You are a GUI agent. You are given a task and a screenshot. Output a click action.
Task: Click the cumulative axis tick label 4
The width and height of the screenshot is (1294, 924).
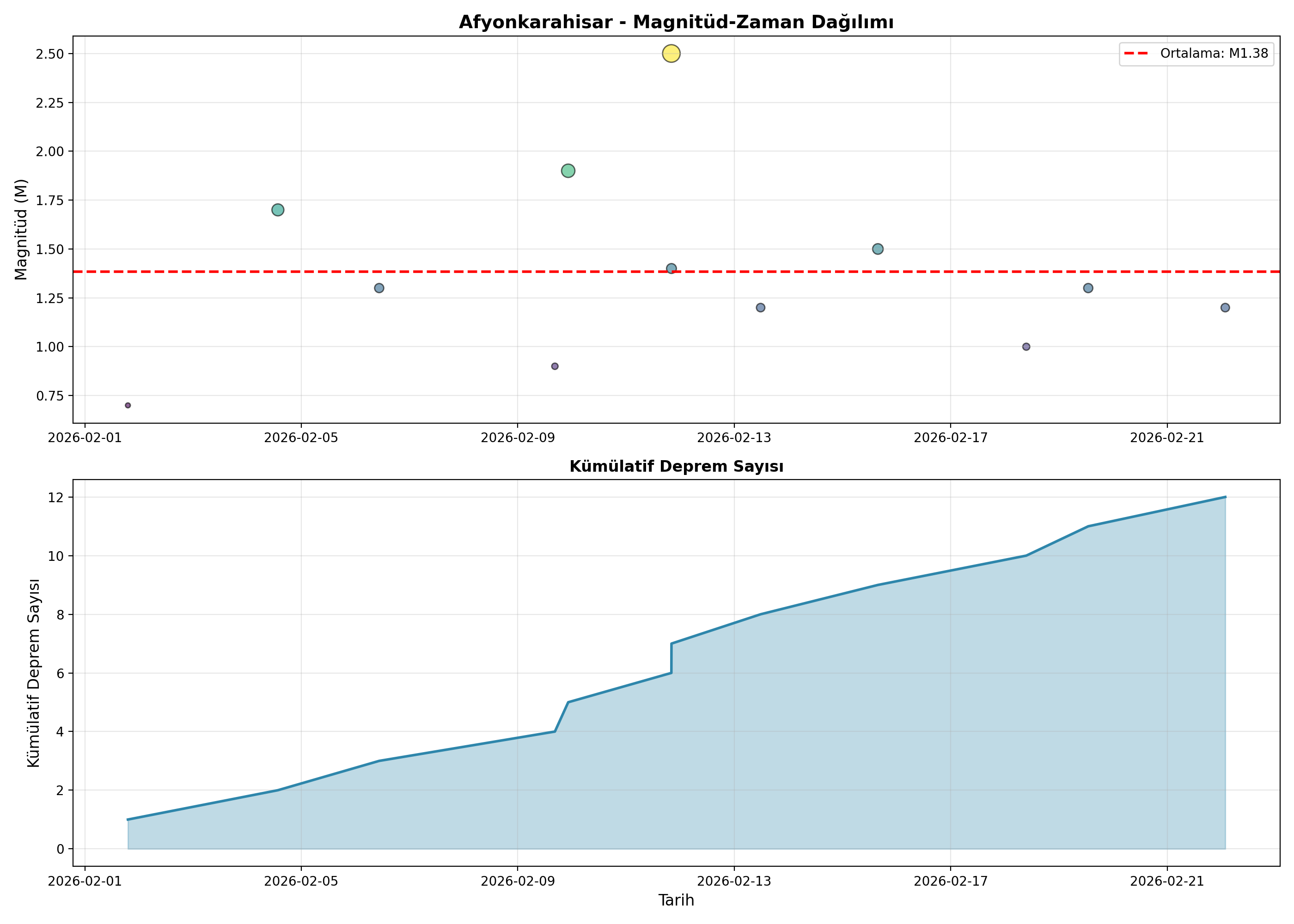click(x=60, y=732)
